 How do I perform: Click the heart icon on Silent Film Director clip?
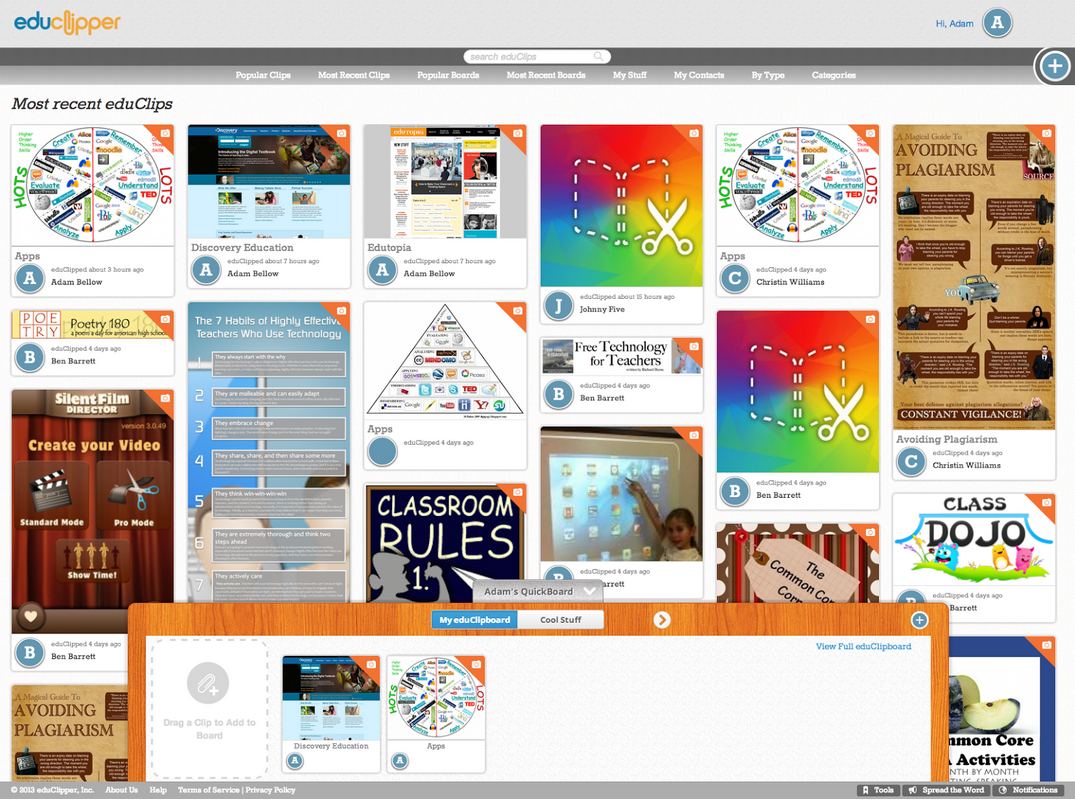click(x=30, y=616)
